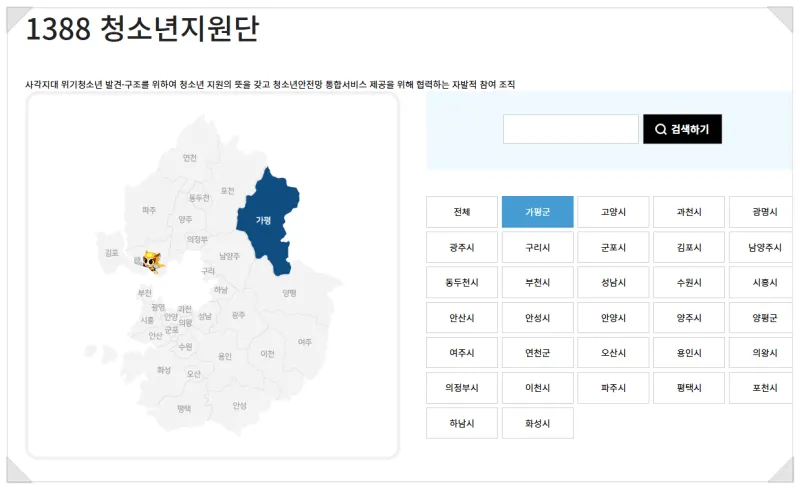Click the 평택시 button

point(689,388)
